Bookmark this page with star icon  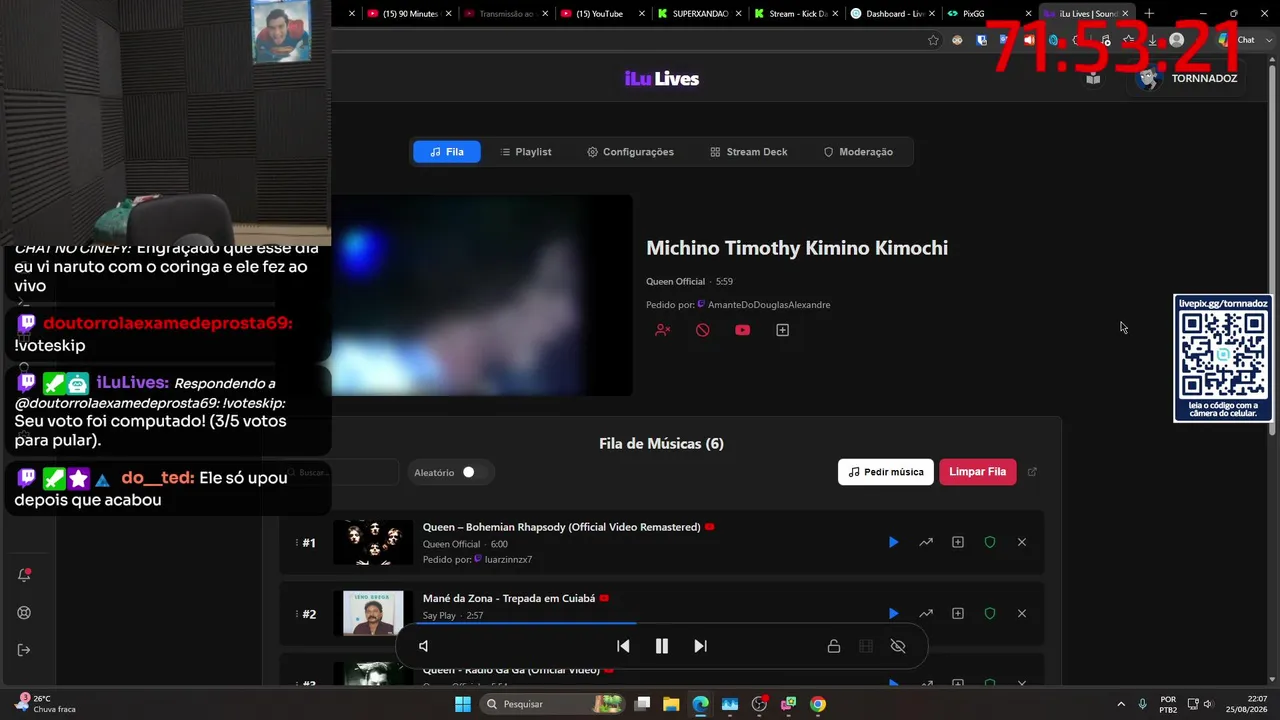[x=933, y=40]
